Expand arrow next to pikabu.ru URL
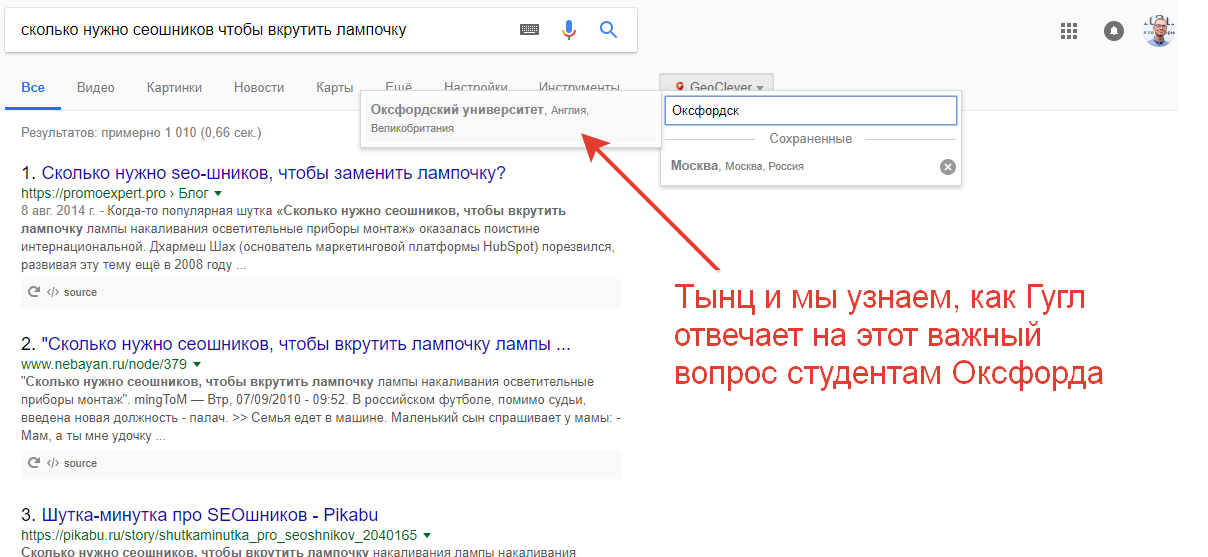 pos(427,536)
